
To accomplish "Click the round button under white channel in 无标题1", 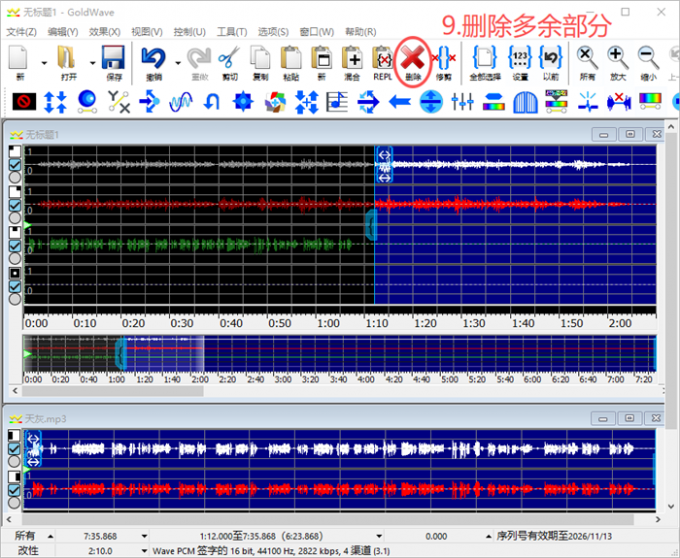I will click(15, 177).
